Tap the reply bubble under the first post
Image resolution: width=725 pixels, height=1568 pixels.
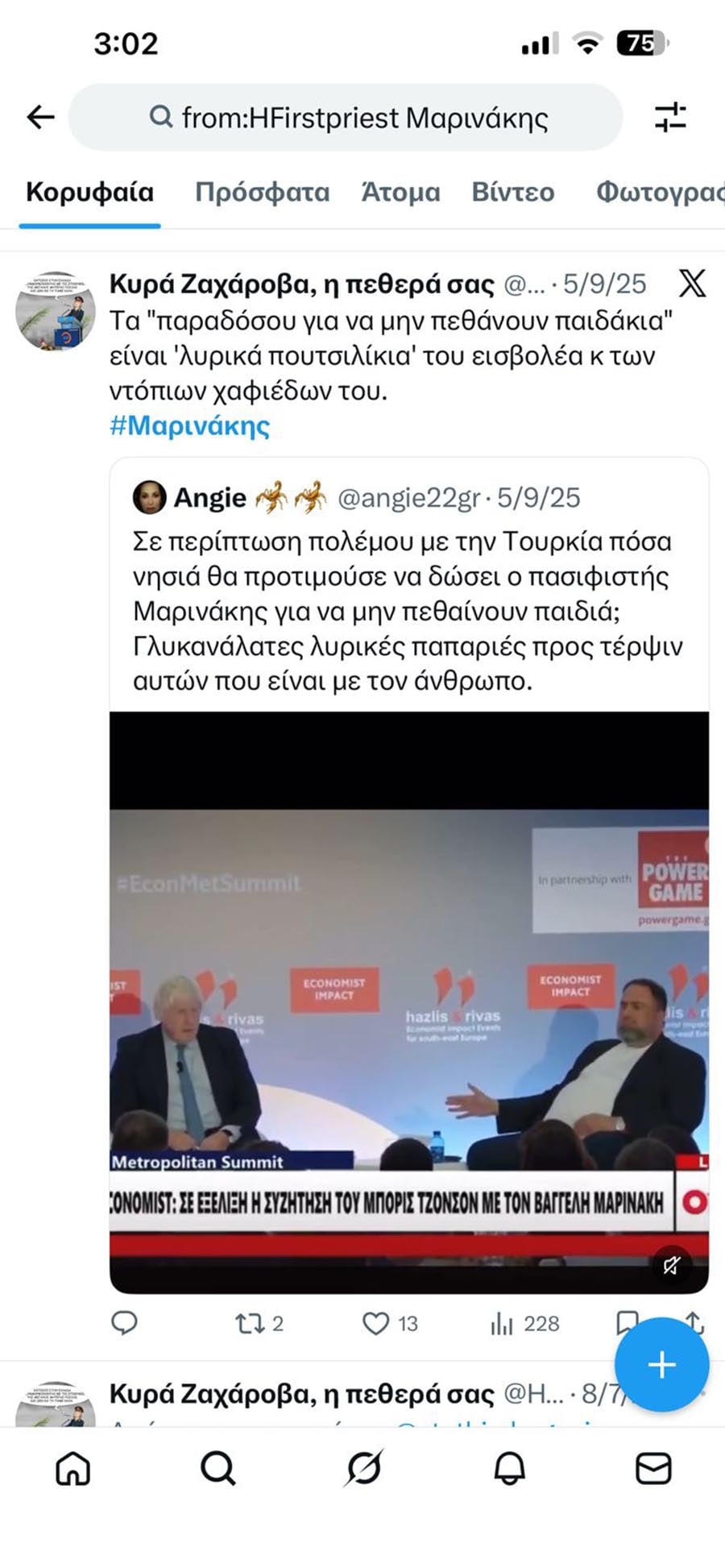pyautogui.click(x=124, y=1323)
